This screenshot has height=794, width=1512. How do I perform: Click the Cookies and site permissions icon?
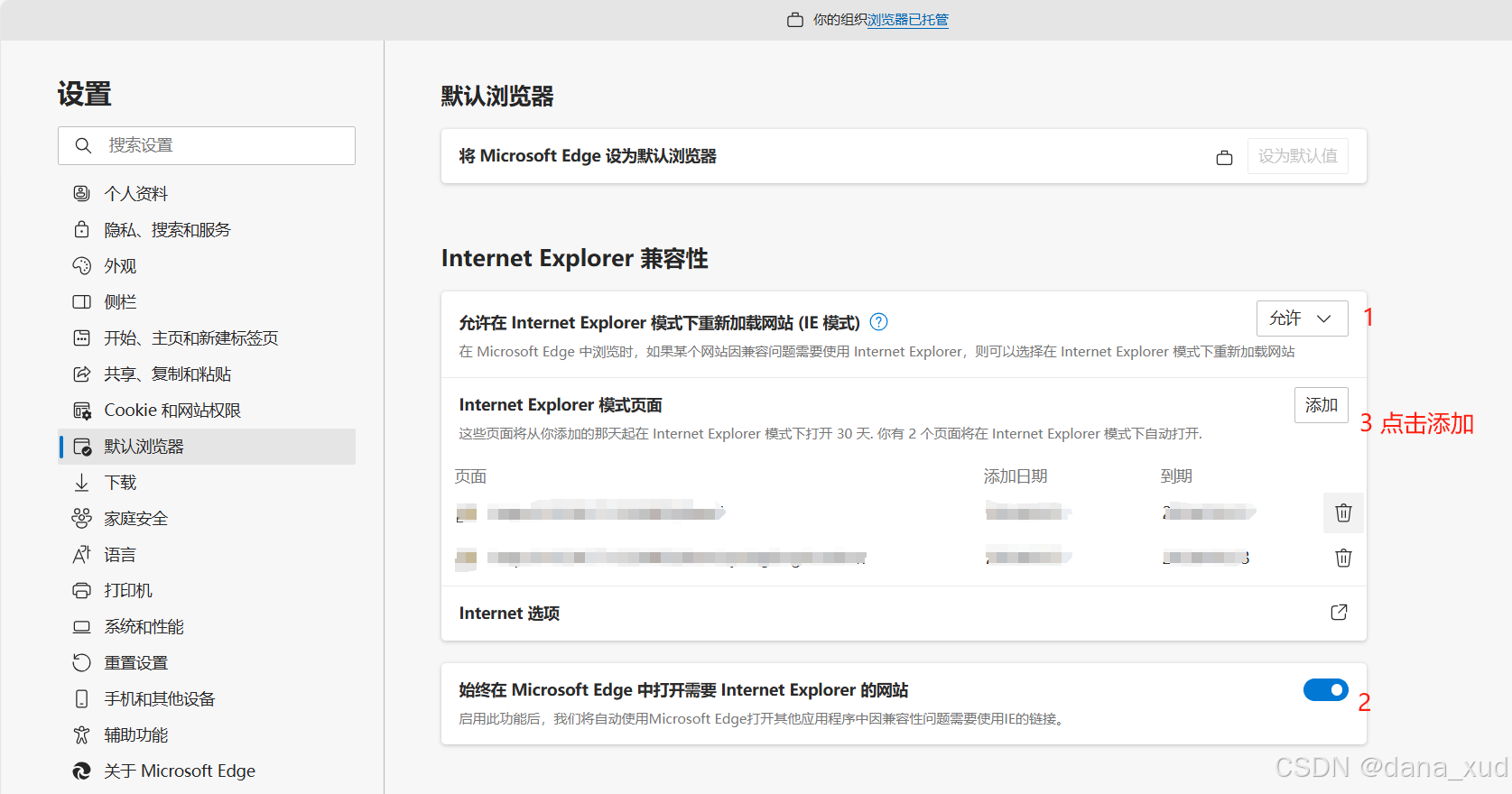coord(81,410)
